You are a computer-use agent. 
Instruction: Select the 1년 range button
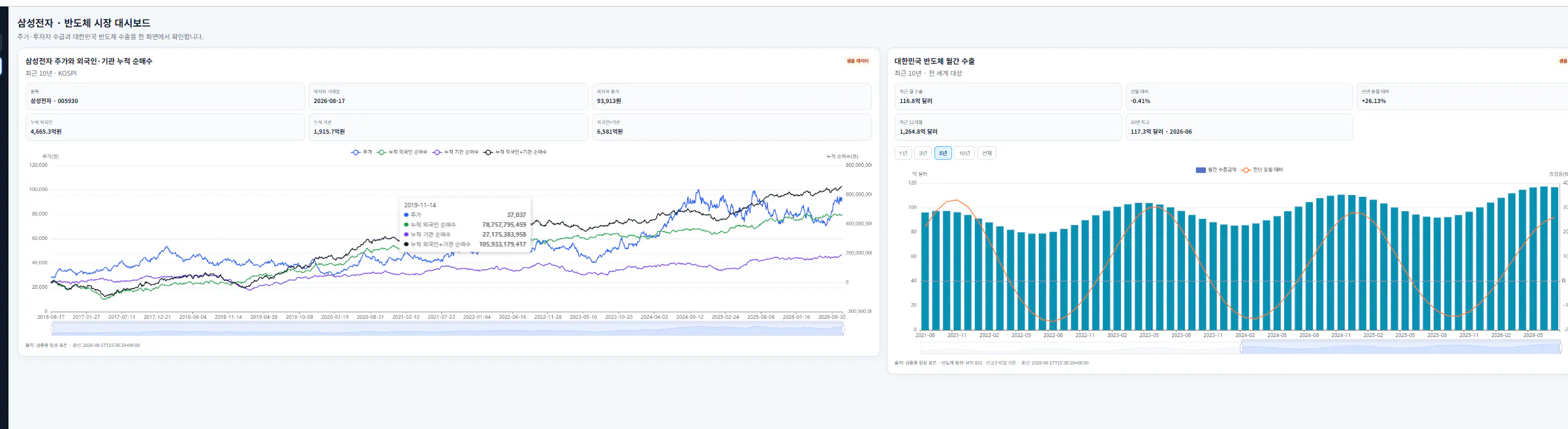tap(903, 153)
